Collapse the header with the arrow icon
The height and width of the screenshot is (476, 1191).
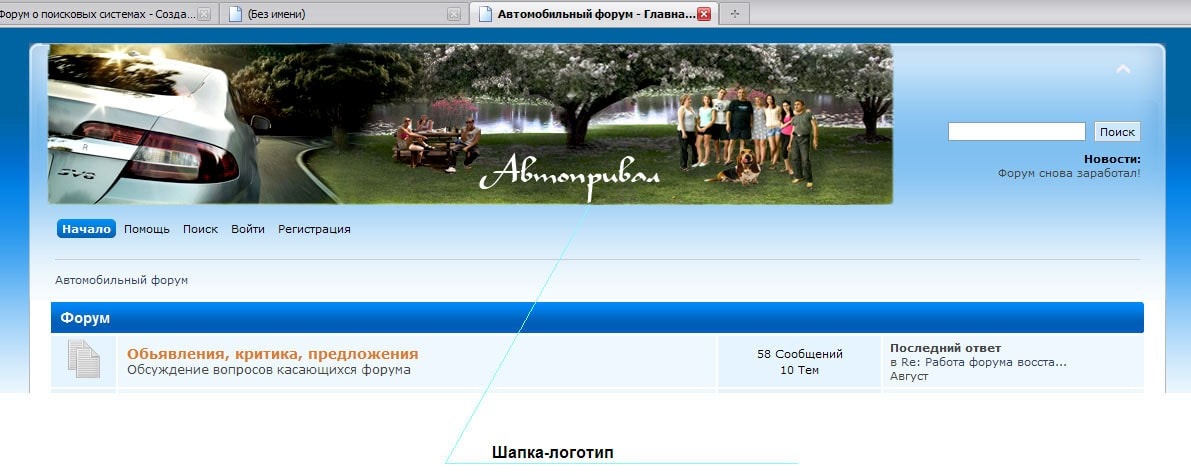1123,69
